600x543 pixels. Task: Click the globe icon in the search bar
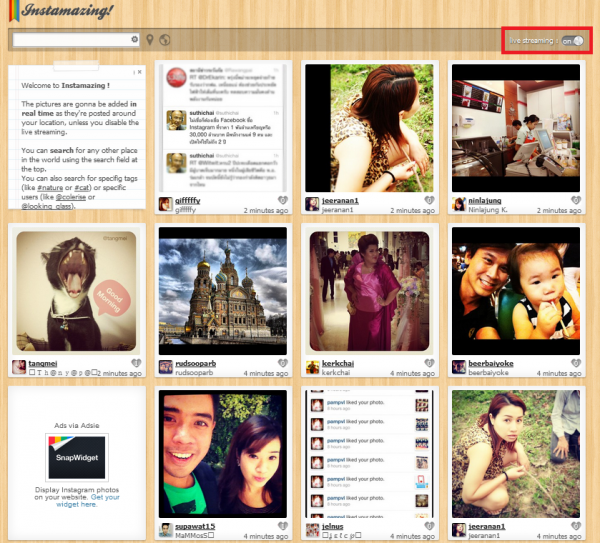pos(164,40)
